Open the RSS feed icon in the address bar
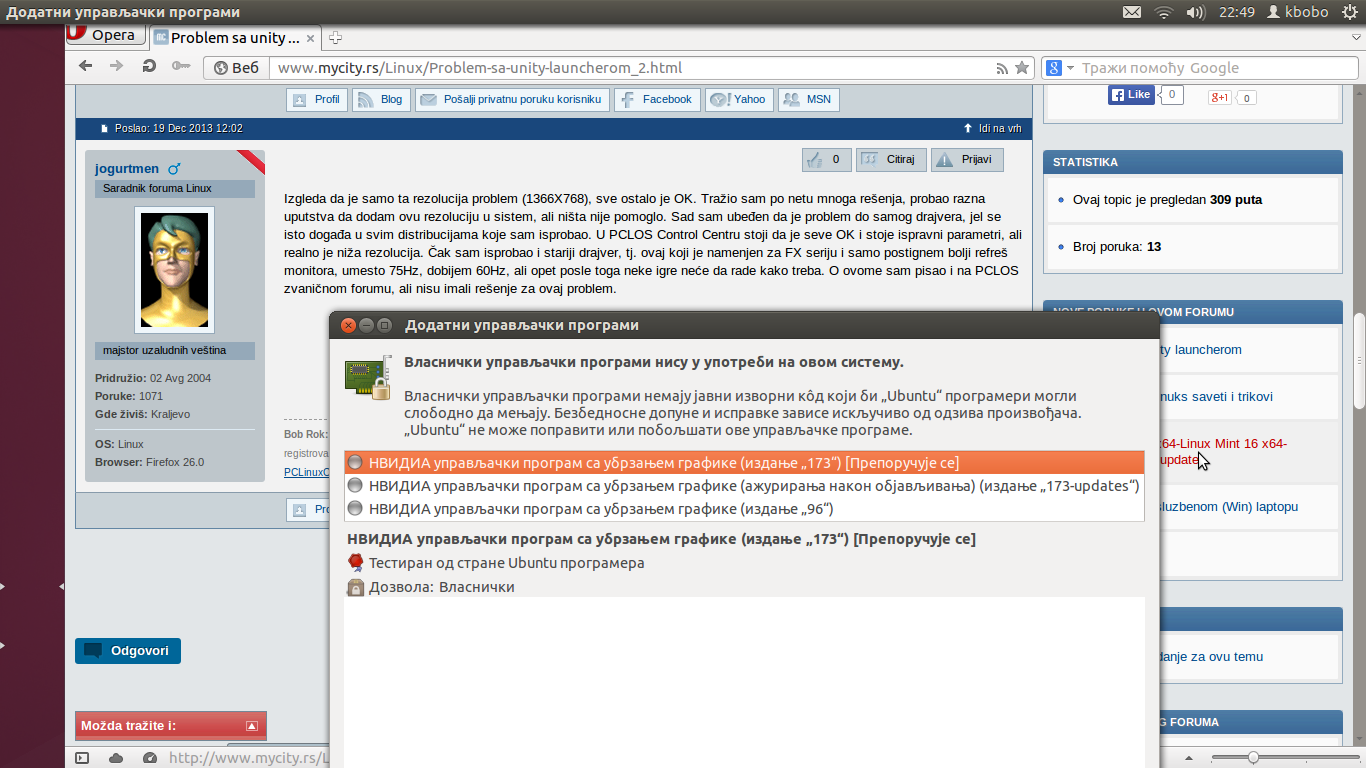1366x768 pixels. pos(1002,68)
